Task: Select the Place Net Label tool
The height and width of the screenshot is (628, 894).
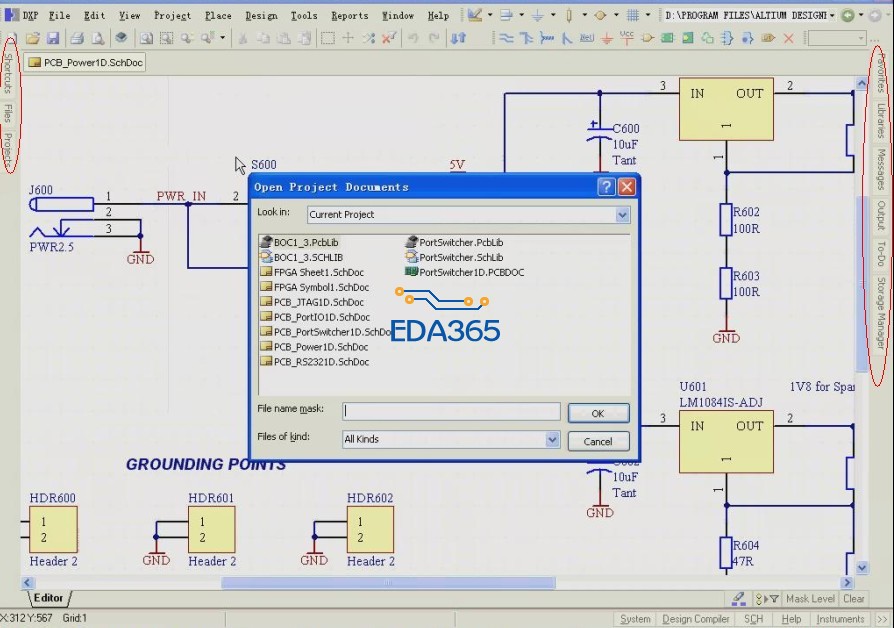Action: point(587,38)
